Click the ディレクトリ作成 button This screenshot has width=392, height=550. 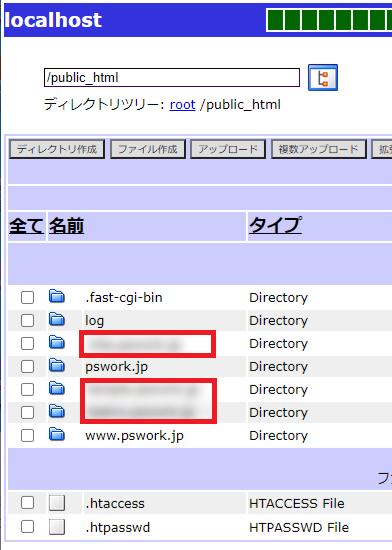(57, 149)
